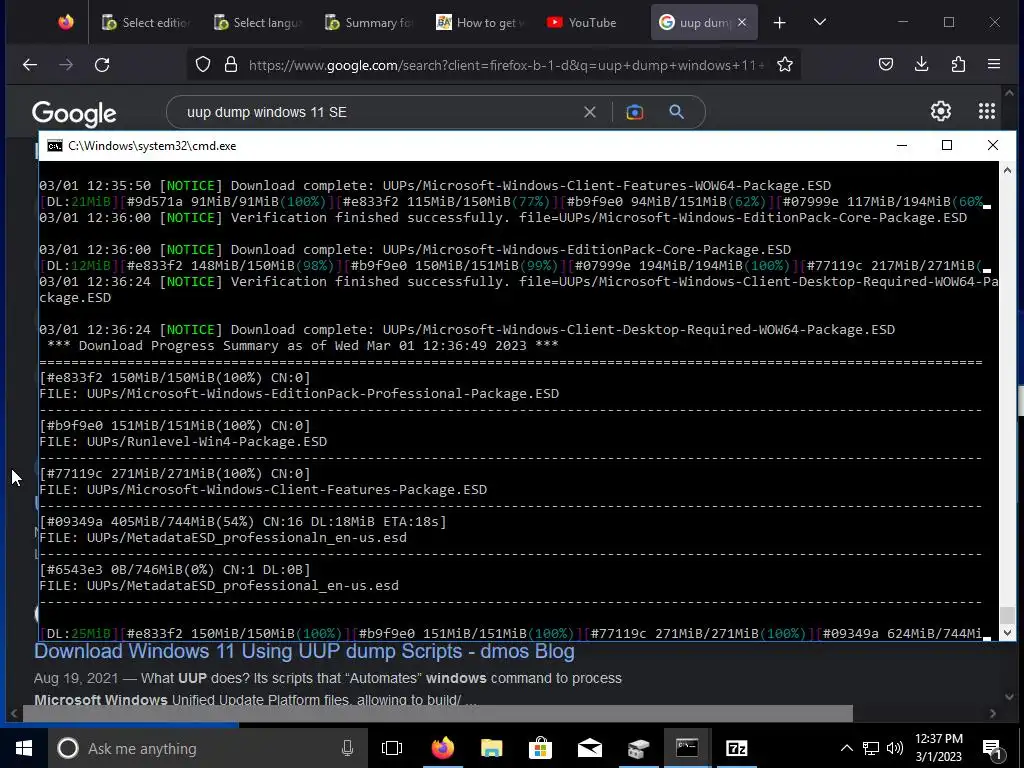View site security padlock info
Image resolution: width=1024 pixels, height=768 pixels.
pos(231,65)
